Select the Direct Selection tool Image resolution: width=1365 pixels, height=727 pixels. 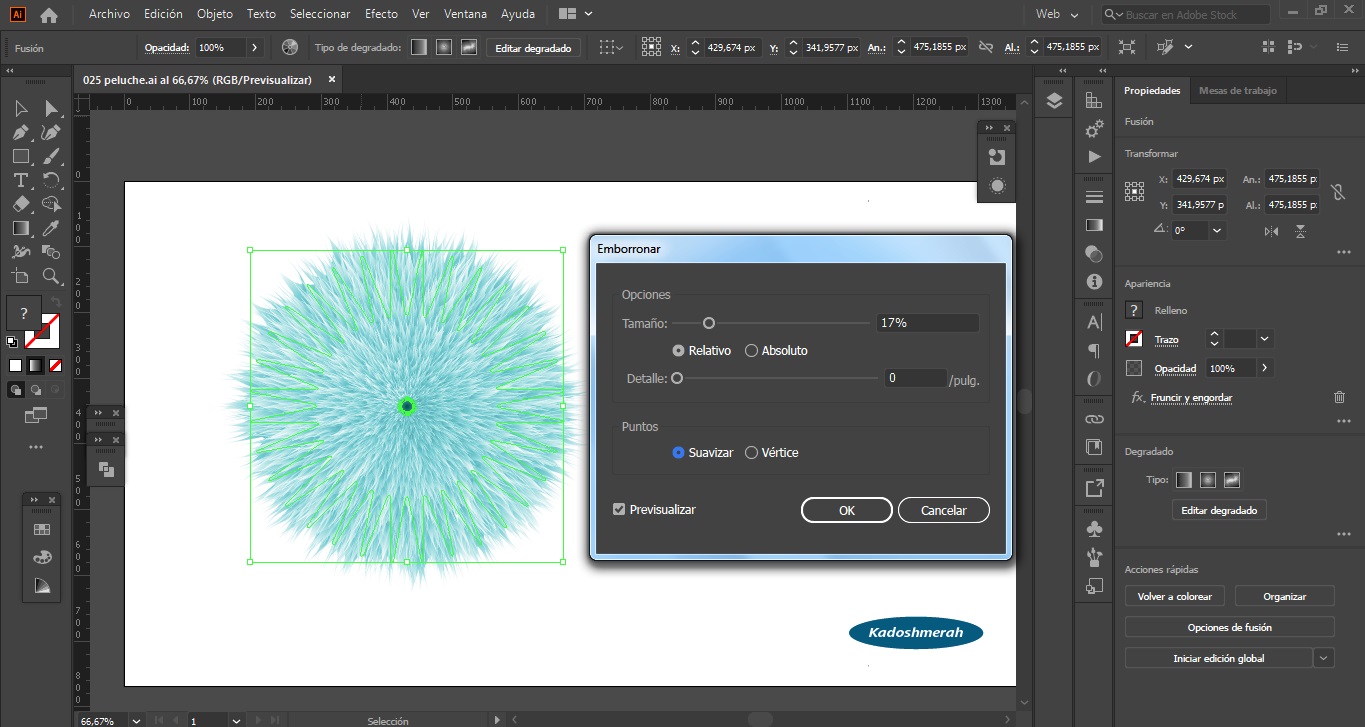click(x=51, y=108)
